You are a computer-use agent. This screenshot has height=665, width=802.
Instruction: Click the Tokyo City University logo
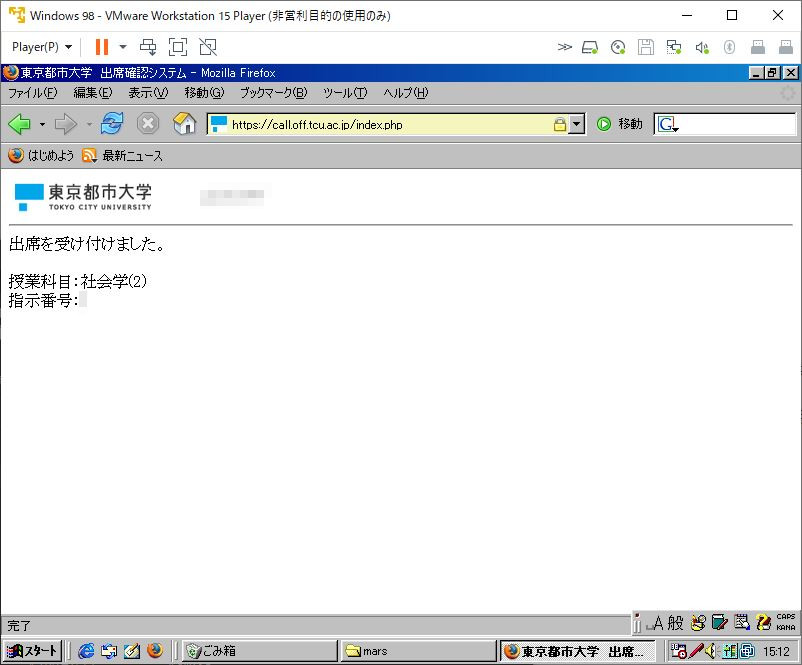tap(83, 197)
